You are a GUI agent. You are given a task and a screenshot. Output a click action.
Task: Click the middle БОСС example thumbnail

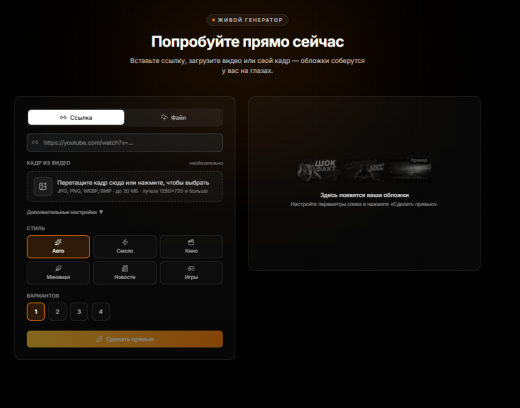pos(364,170)
